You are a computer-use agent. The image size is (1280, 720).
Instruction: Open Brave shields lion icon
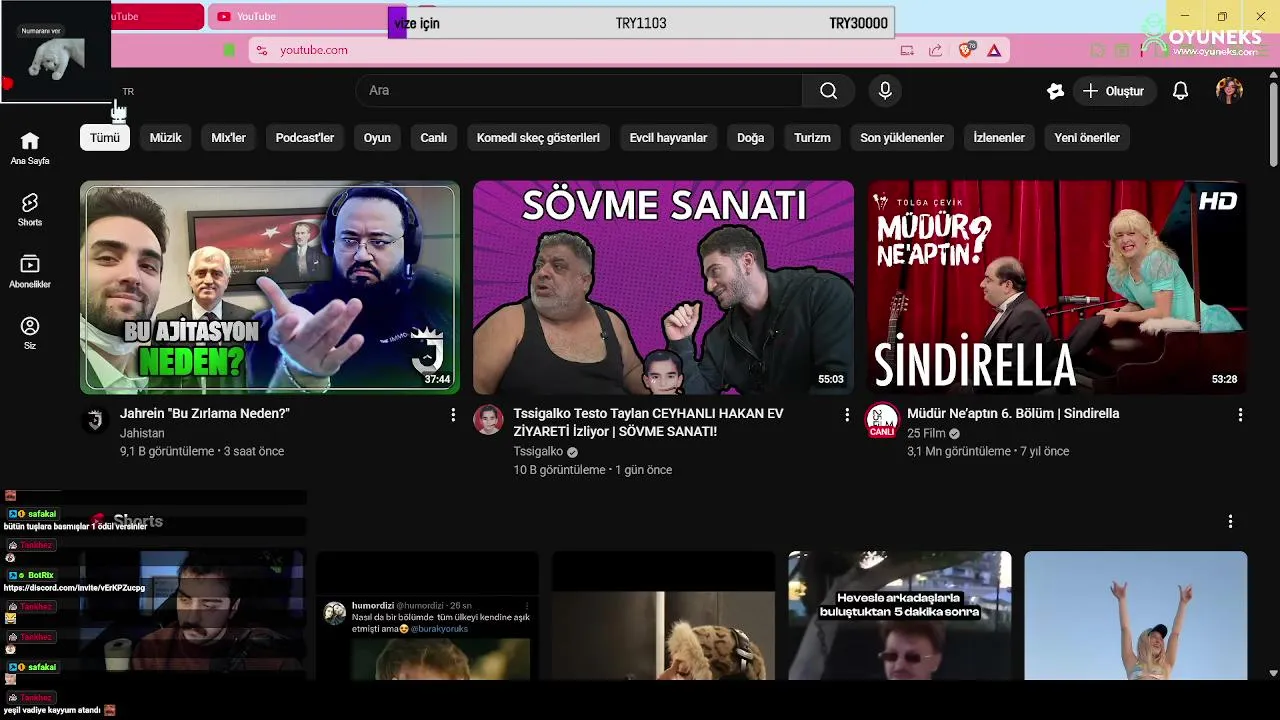click(966, 50)
